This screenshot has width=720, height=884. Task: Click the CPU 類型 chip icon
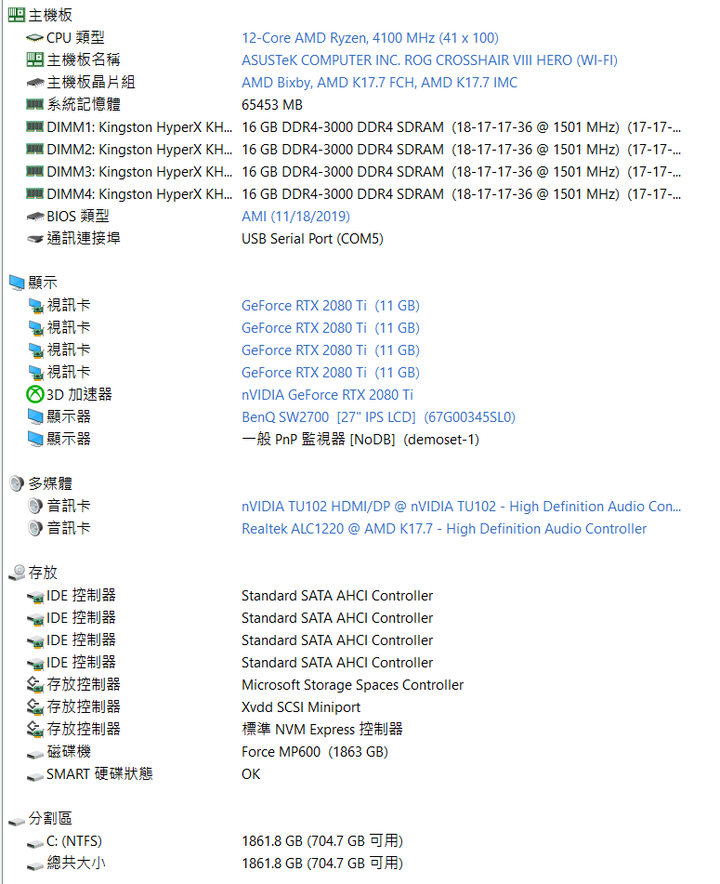pyautogui.click(x=35, y=38)
